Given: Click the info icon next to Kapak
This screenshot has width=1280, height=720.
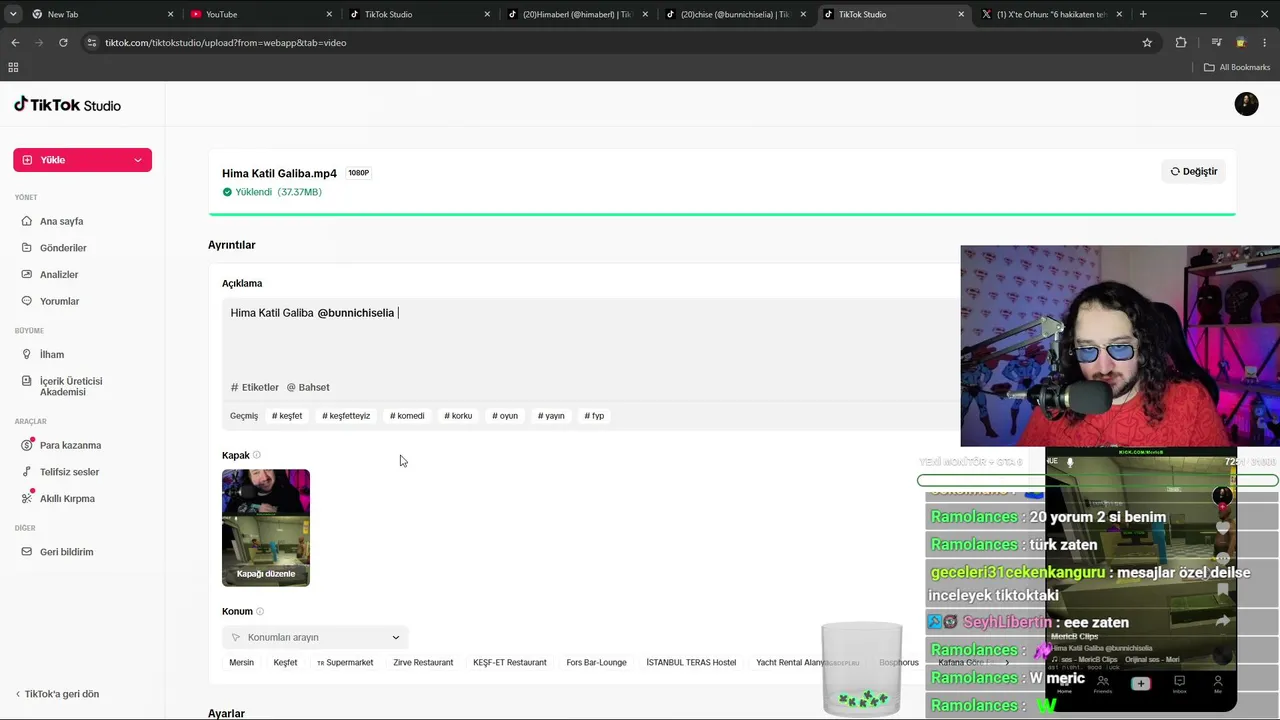Looking at the screenshot, I should point(257,455).
